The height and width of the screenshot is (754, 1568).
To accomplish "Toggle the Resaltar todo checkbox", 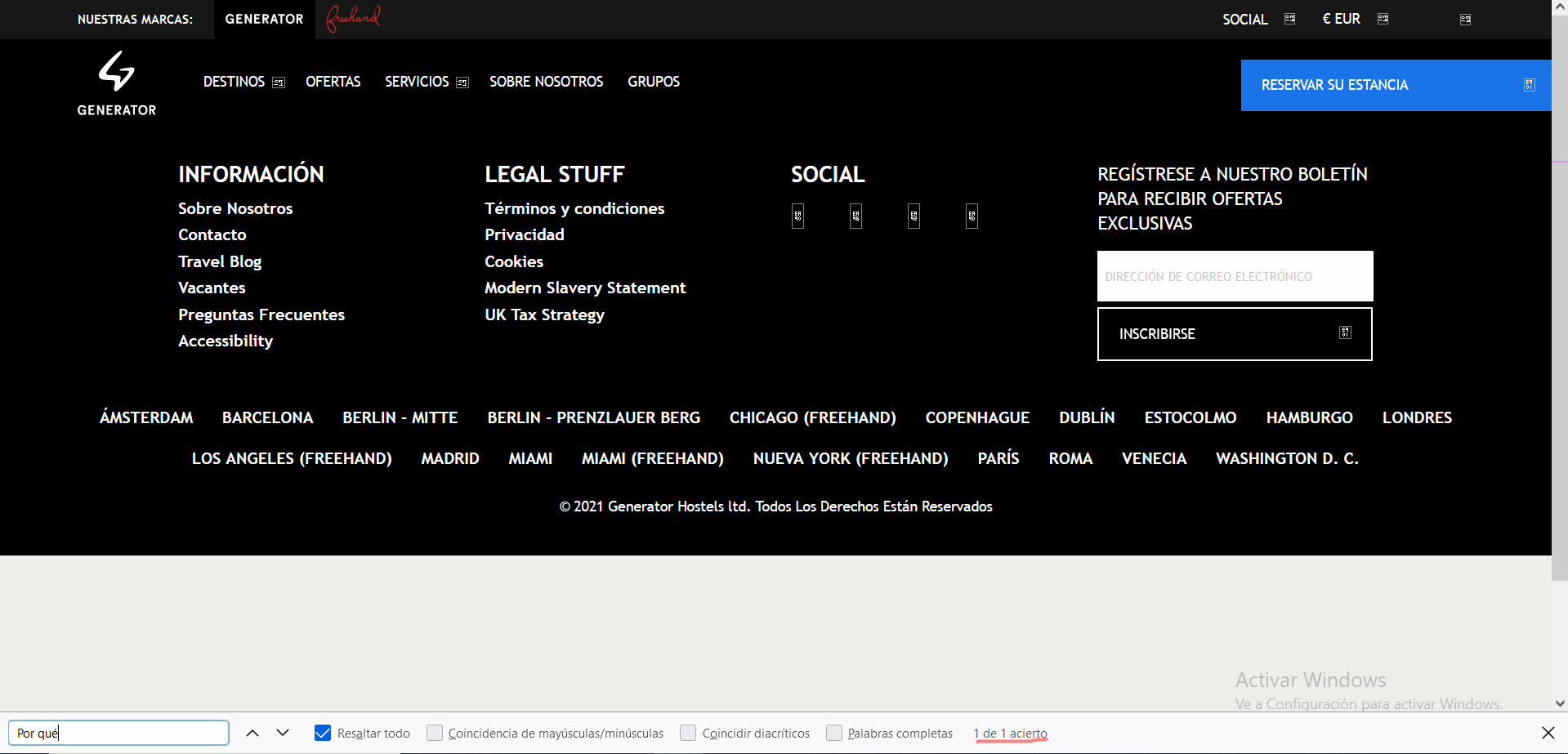I will (x=323, y=733).
